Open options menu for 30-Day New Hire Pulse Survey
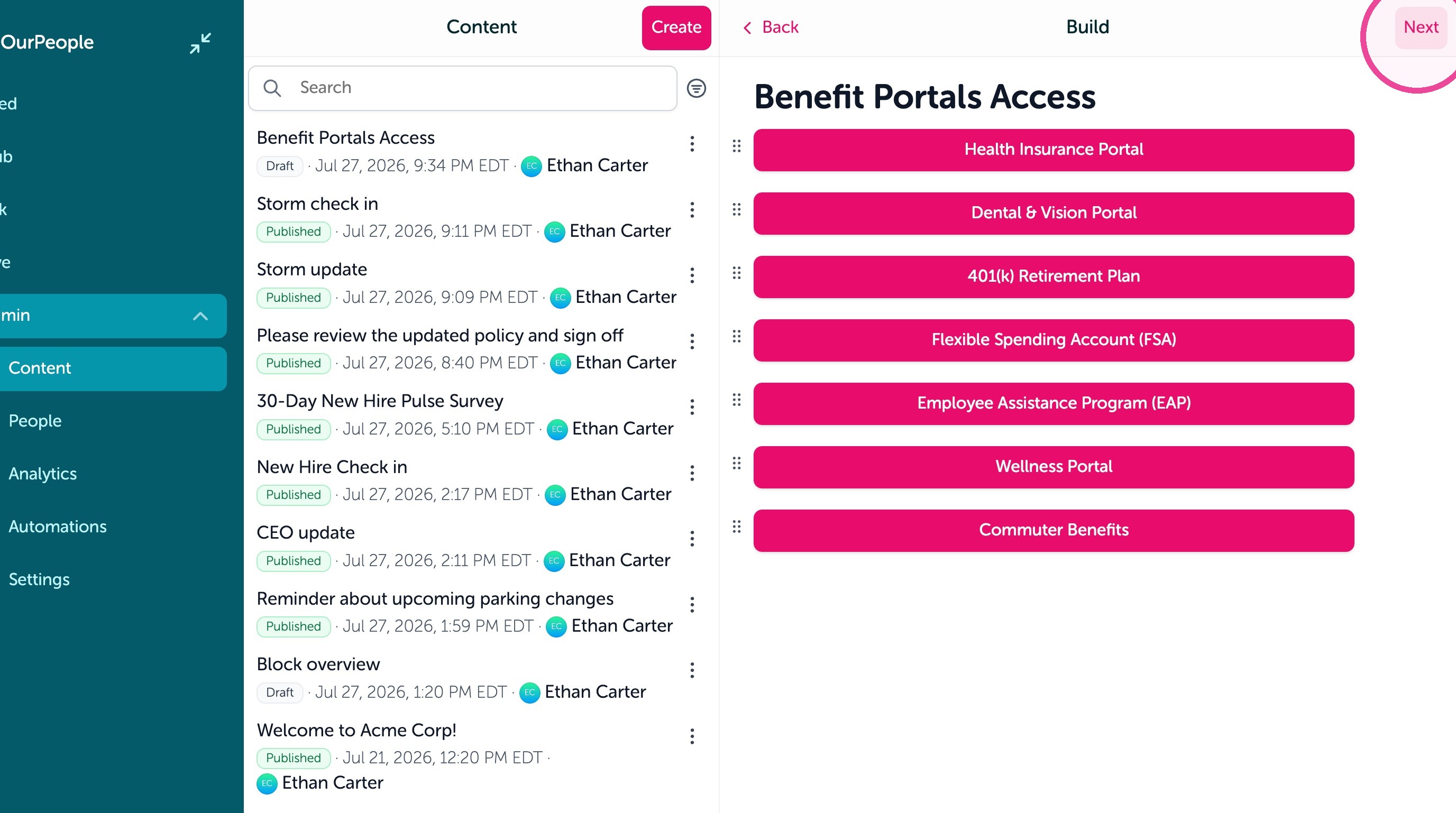The image size is (1456, 813). point(692,408)
